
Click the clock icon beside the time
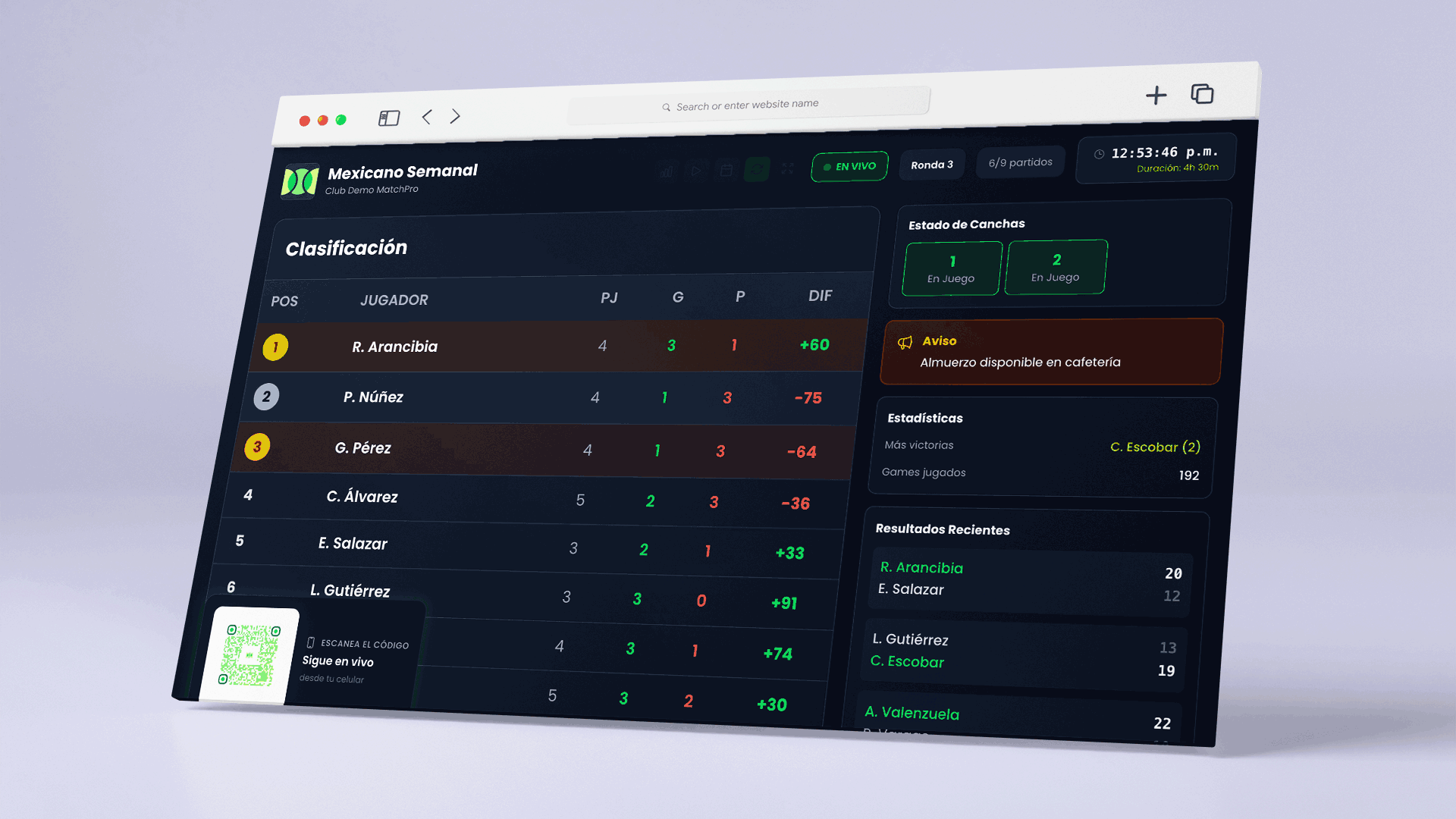pos(1099,154)
